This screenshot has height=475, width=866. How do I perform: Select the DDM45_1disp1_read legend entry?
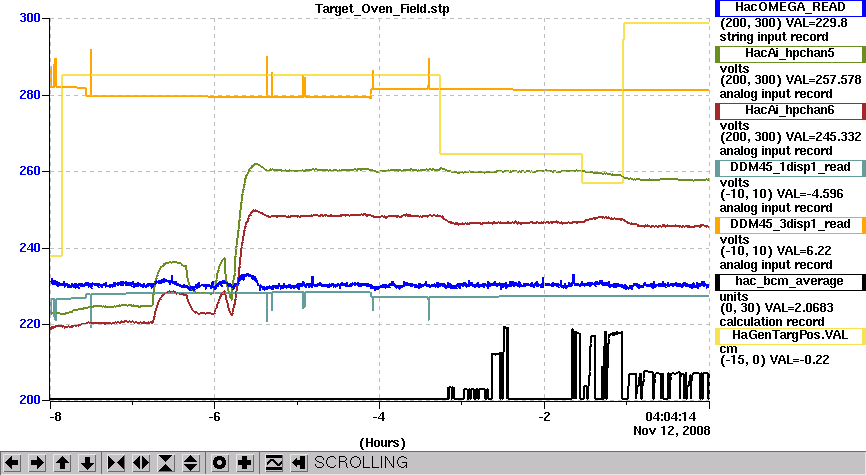[790, 167]
